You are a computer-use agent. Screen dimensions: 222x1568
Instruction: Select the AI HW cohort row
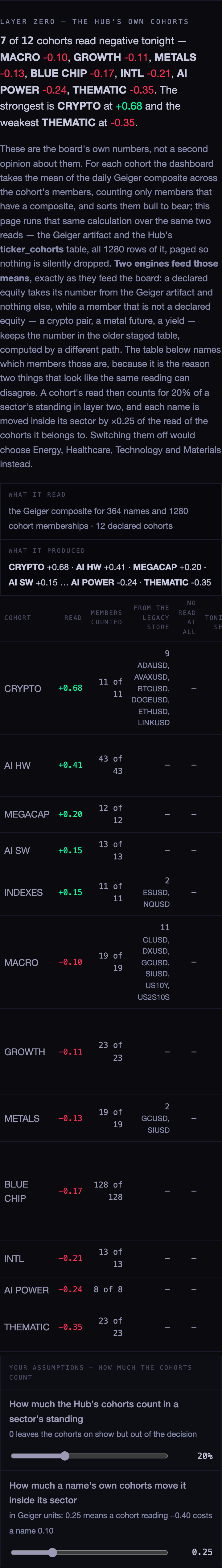[x=111, y=765]
